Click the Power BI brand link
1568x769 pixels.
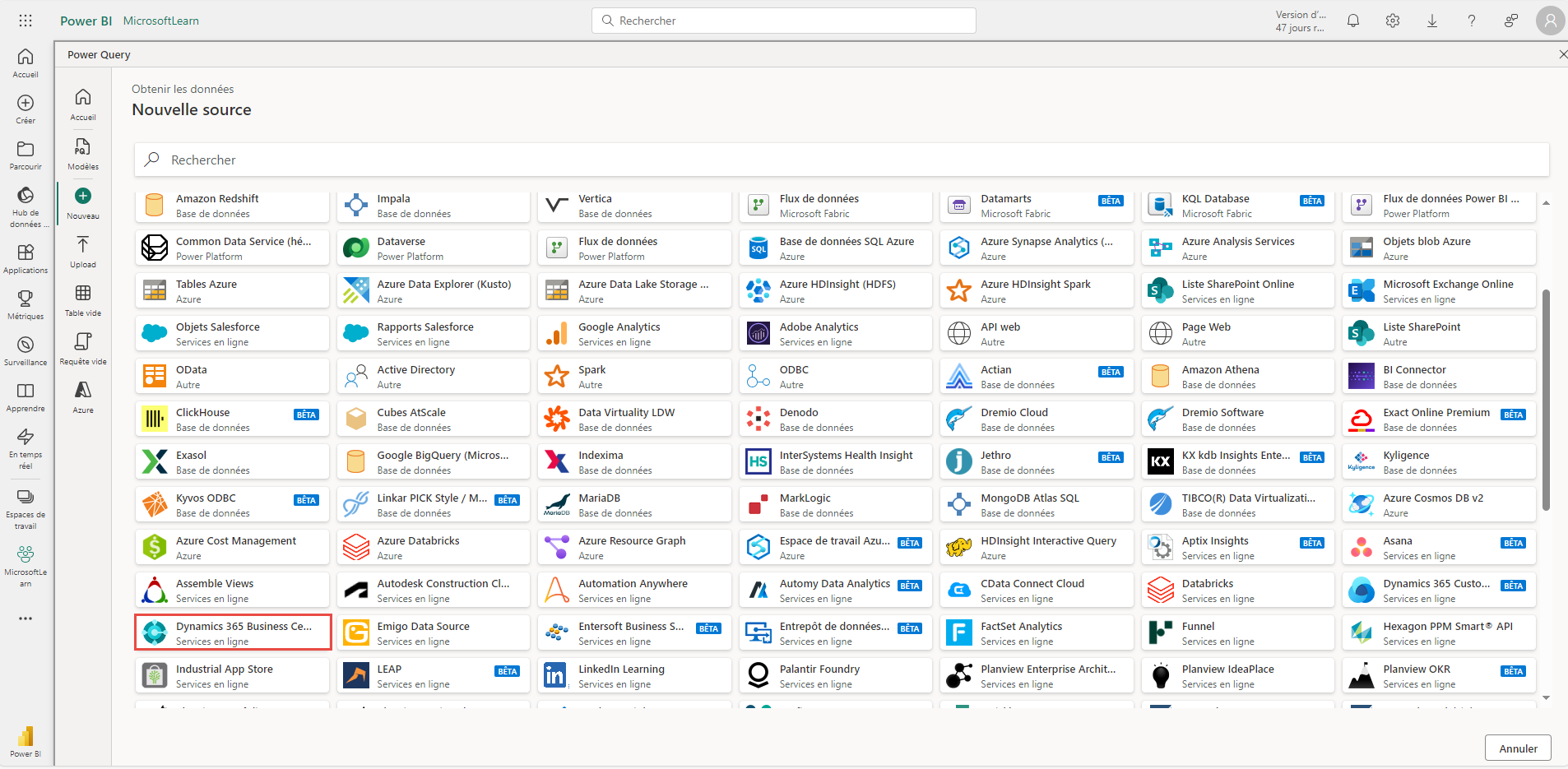tap(86, 21)
